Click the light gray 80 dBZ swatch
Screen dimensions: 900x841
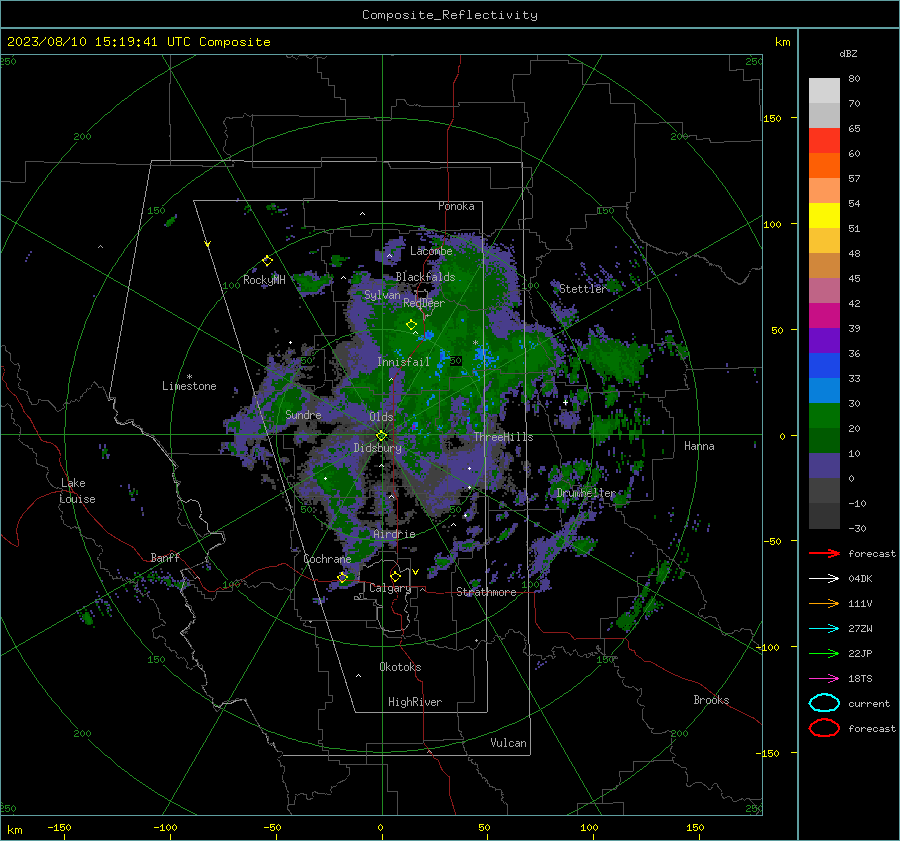[x=824, y=90]
